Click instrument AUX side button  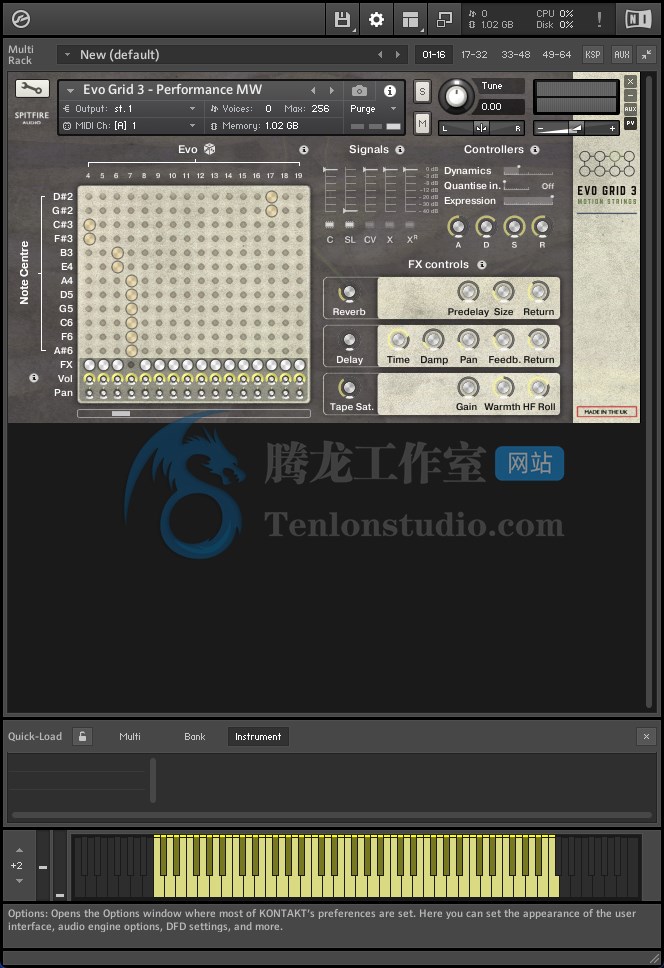[630, 109]
